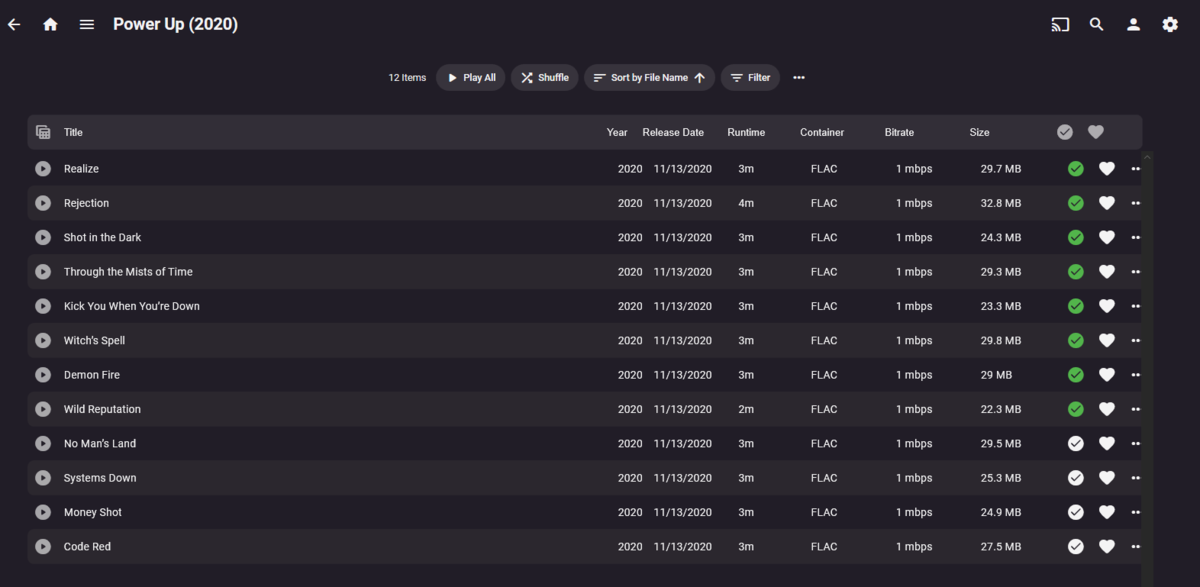Open Sort by File Name options
The width and height of the screenshot is (1200, 587).
[649, 77]
